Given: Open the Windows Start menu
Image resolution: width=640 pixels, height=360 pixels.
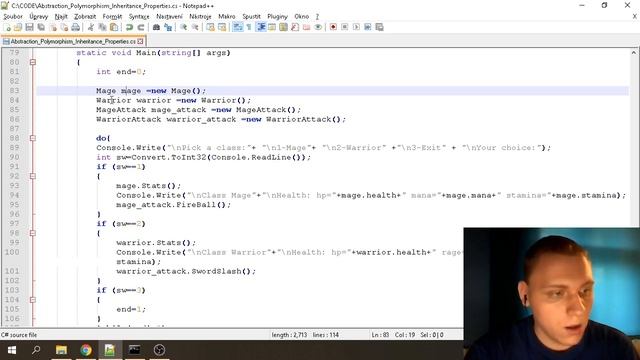Looking at the screenshot, I should tap(12, 350).
